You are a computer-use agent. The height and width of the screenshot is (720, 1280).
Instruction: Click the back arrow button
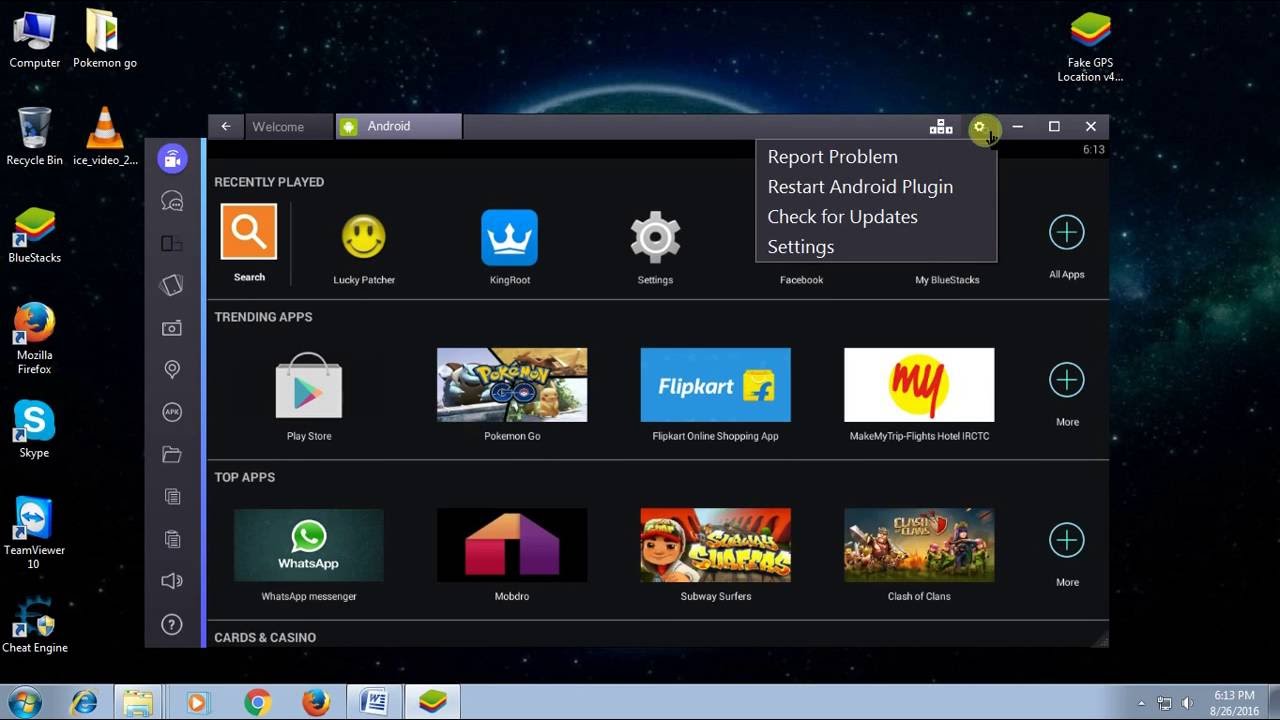click(226, 127)
